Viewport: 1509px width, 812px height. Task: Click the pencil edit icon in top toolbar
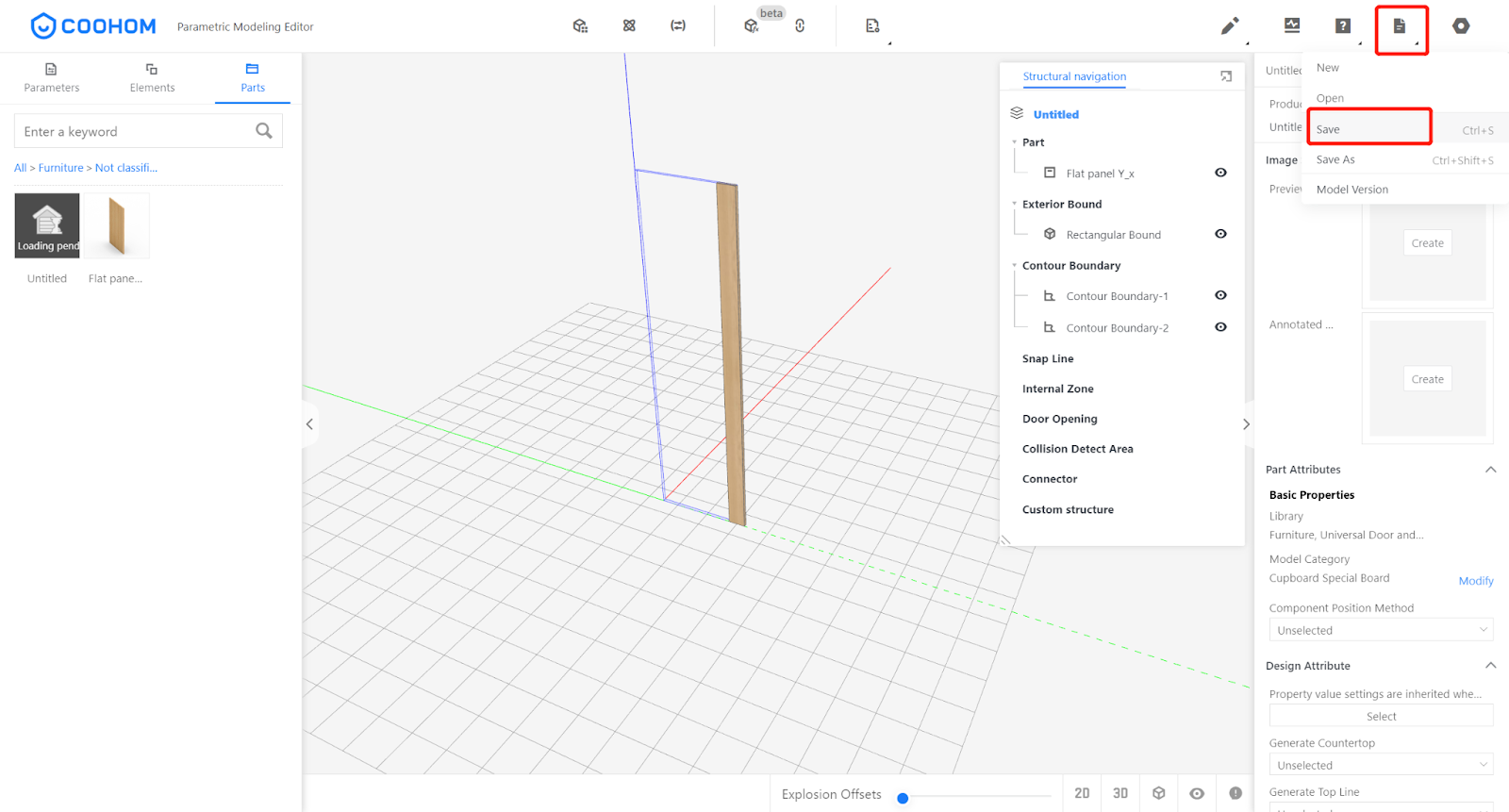tap(1230, 26)
